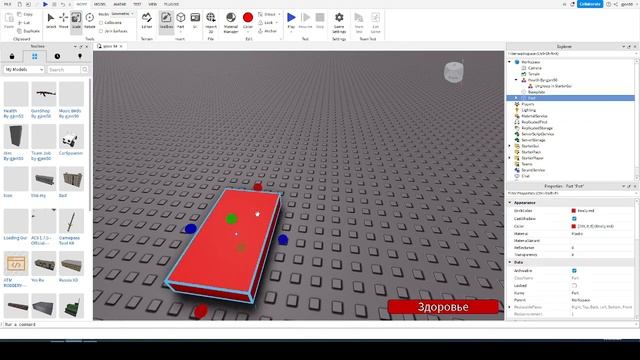Select Baseplate in the Explorer tree
640x360 pixels.
click(x=536, y=92)
